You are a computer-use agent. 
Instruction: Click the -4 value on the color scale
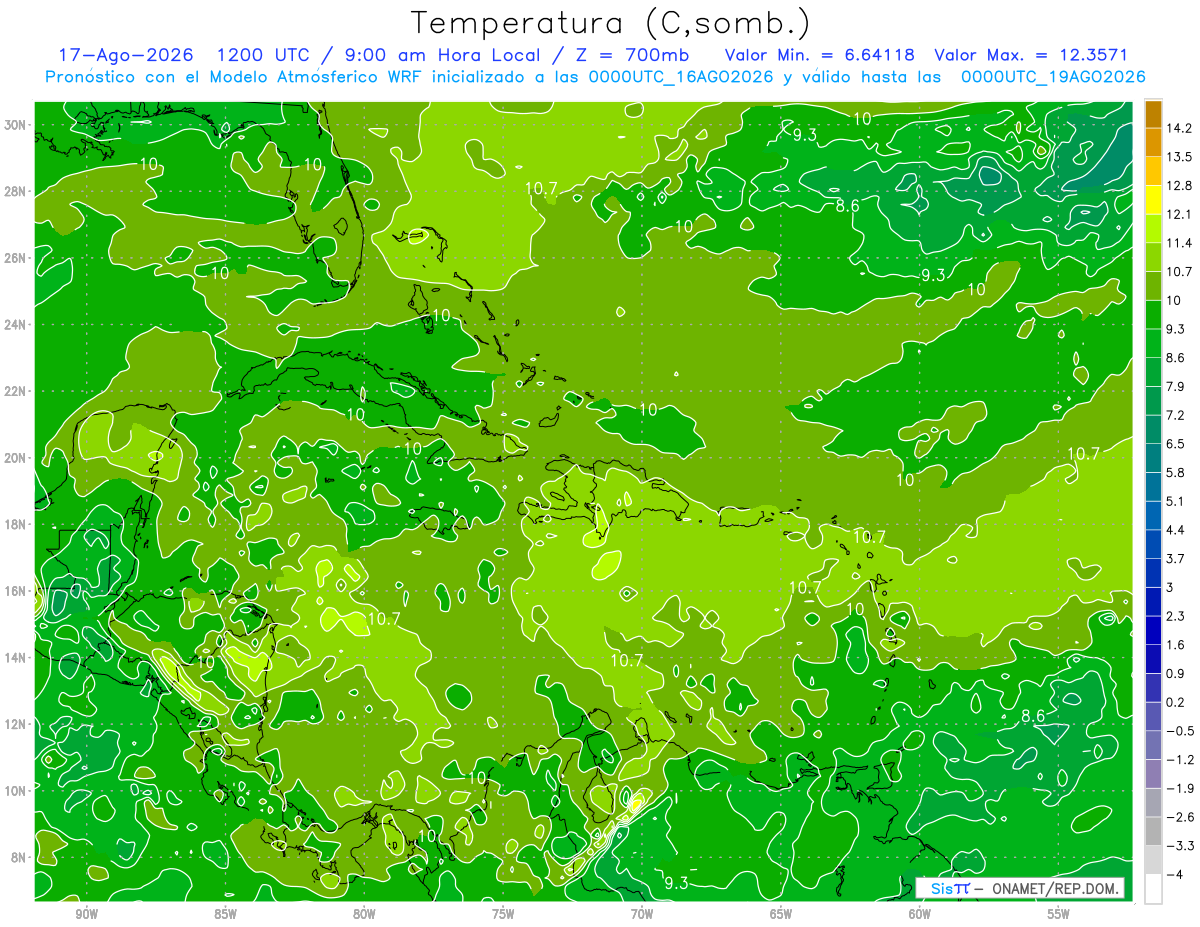(x=1176, y=875)
